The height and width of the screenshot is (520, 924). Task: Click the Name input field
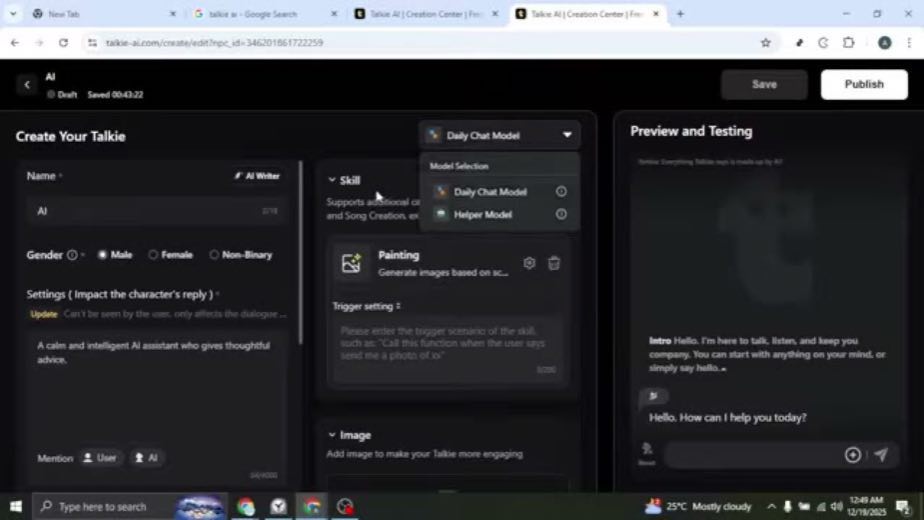(x=156, y=211)
